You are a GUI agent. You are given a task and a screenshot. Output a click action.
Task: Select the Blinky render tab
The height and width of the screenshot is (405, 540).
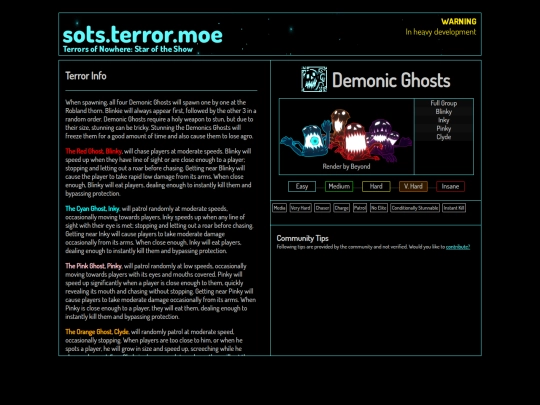[x=444, y=112]
